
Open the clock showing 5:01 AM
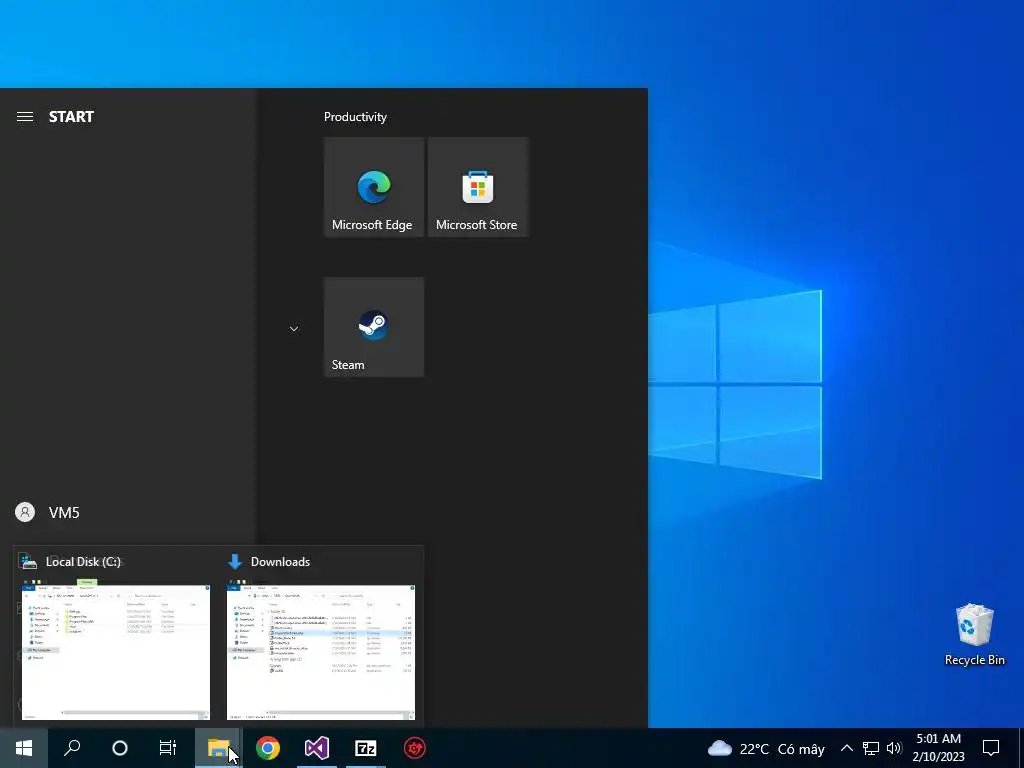(938, 748)
